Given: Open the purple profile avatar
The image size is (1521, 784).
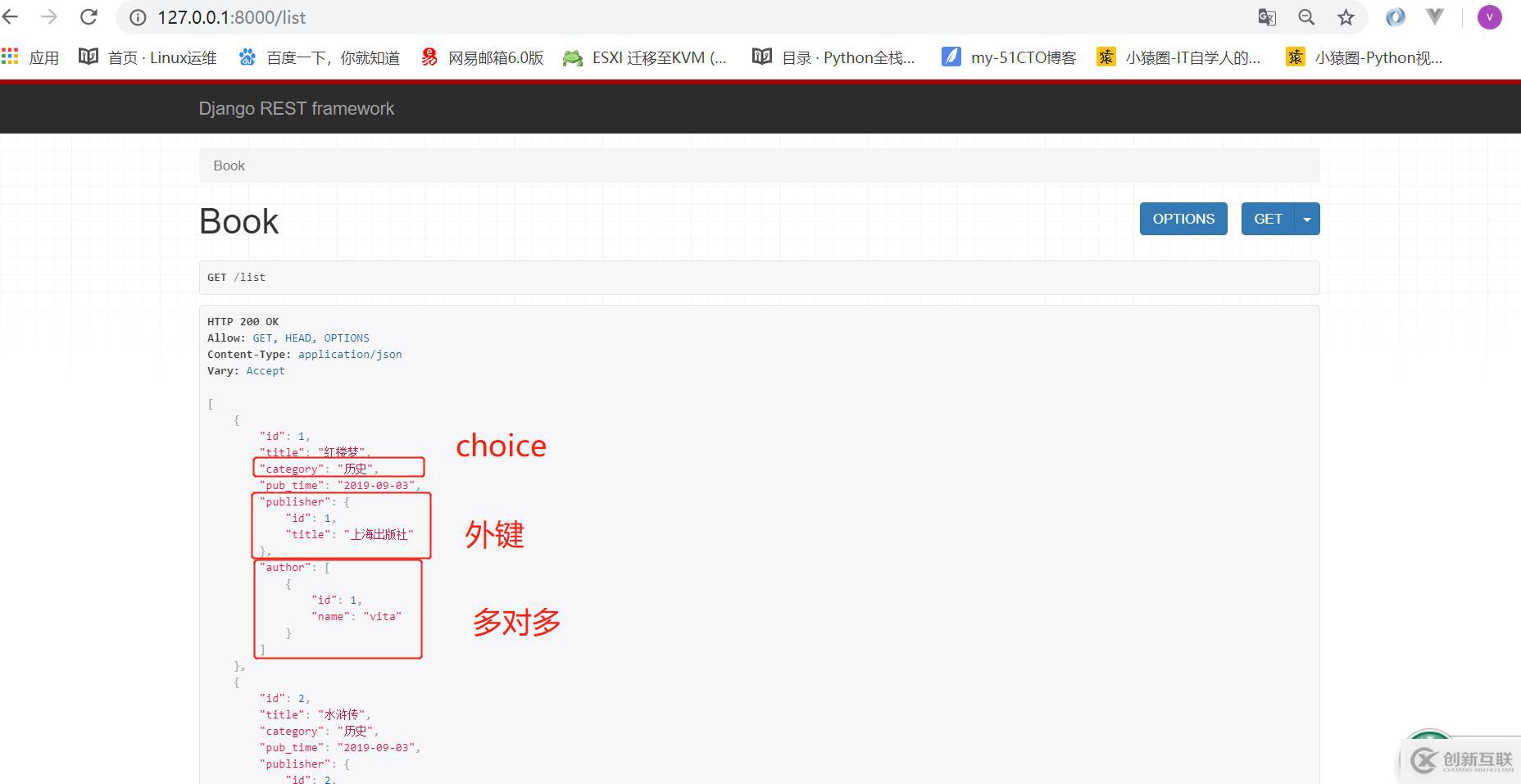Looking at the screenshot, I should click(x=1489, y=17).
